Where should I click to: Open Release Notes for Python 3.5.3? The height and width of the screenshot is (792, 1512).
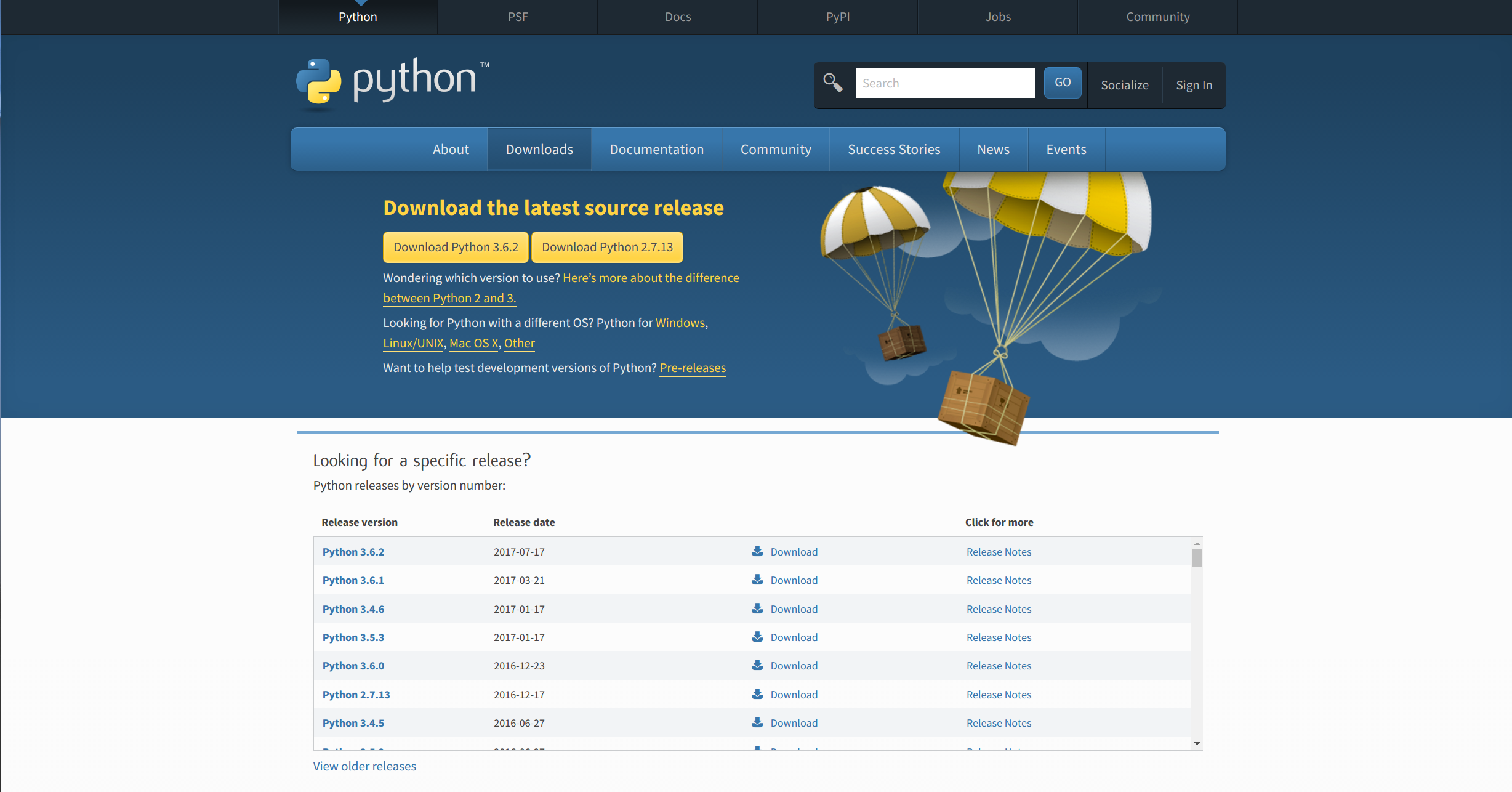999,637
